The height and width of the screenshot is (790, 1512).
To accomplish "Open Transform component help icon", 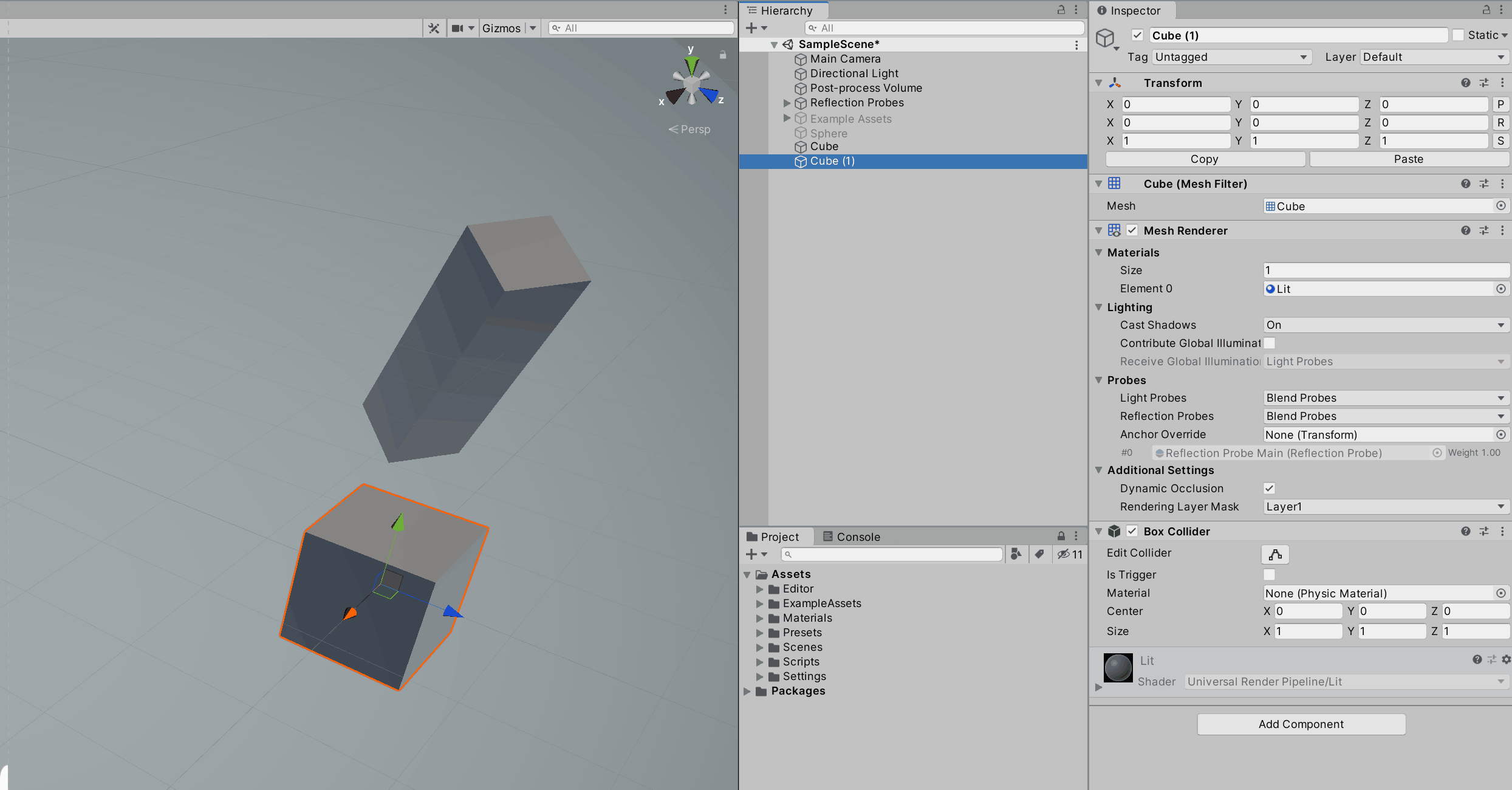I will pos(1465,83).
